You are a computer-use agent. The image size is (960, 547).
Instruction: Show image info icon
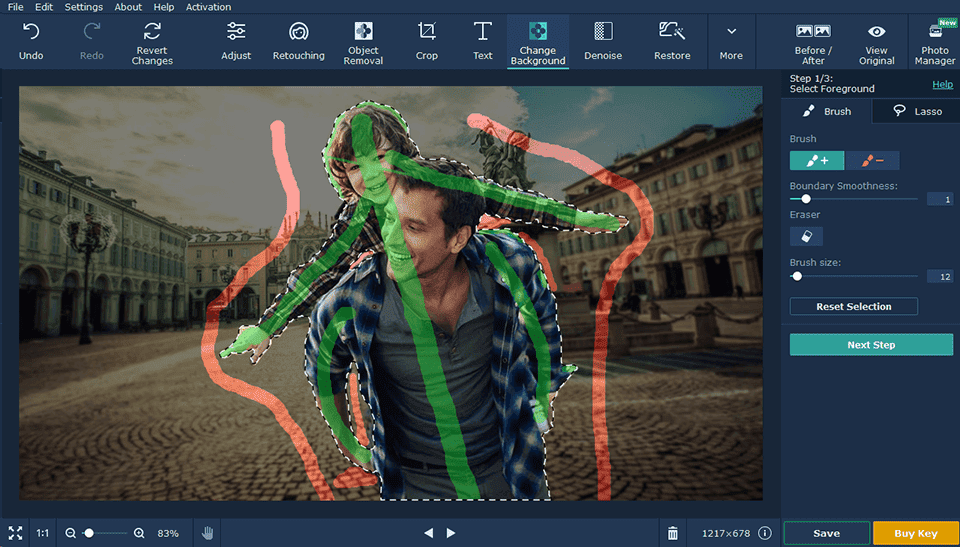pos(765,532)
